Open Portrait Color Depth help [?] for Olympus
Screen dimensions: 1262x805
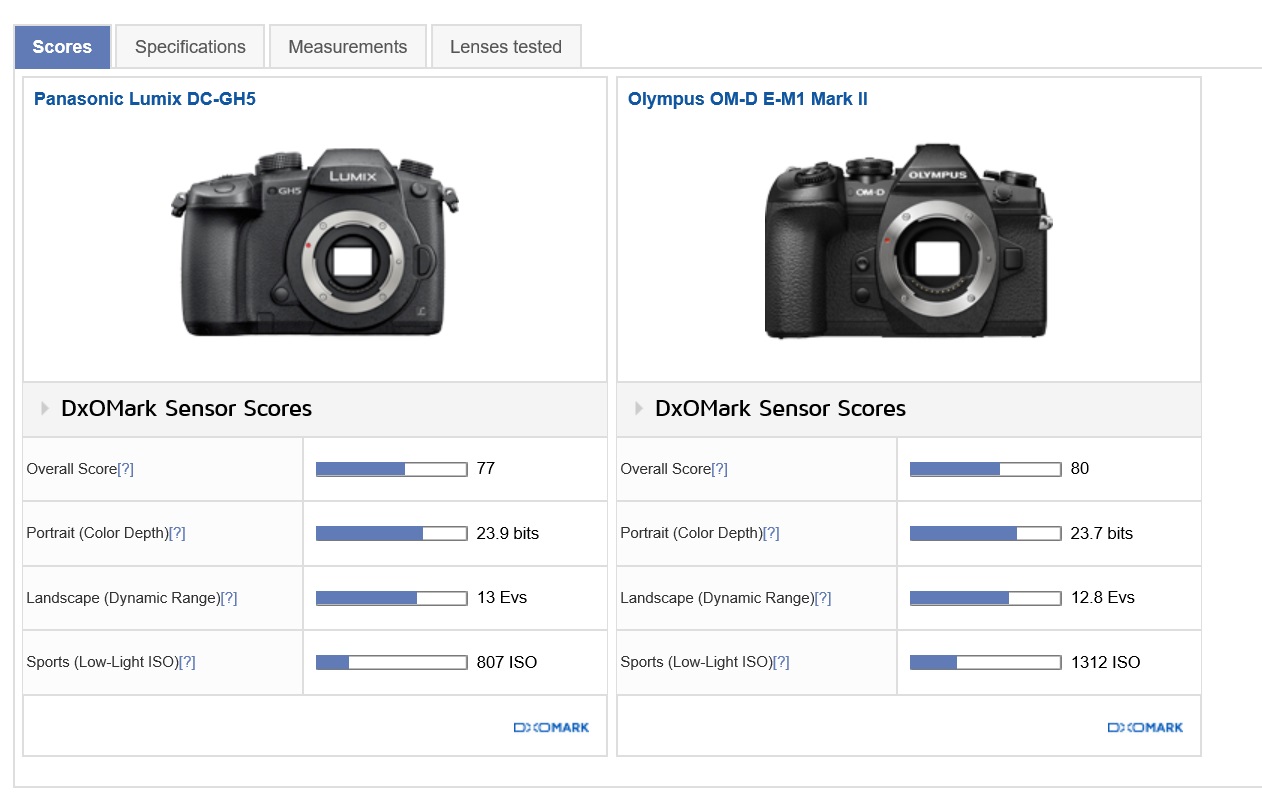(771, 533)
